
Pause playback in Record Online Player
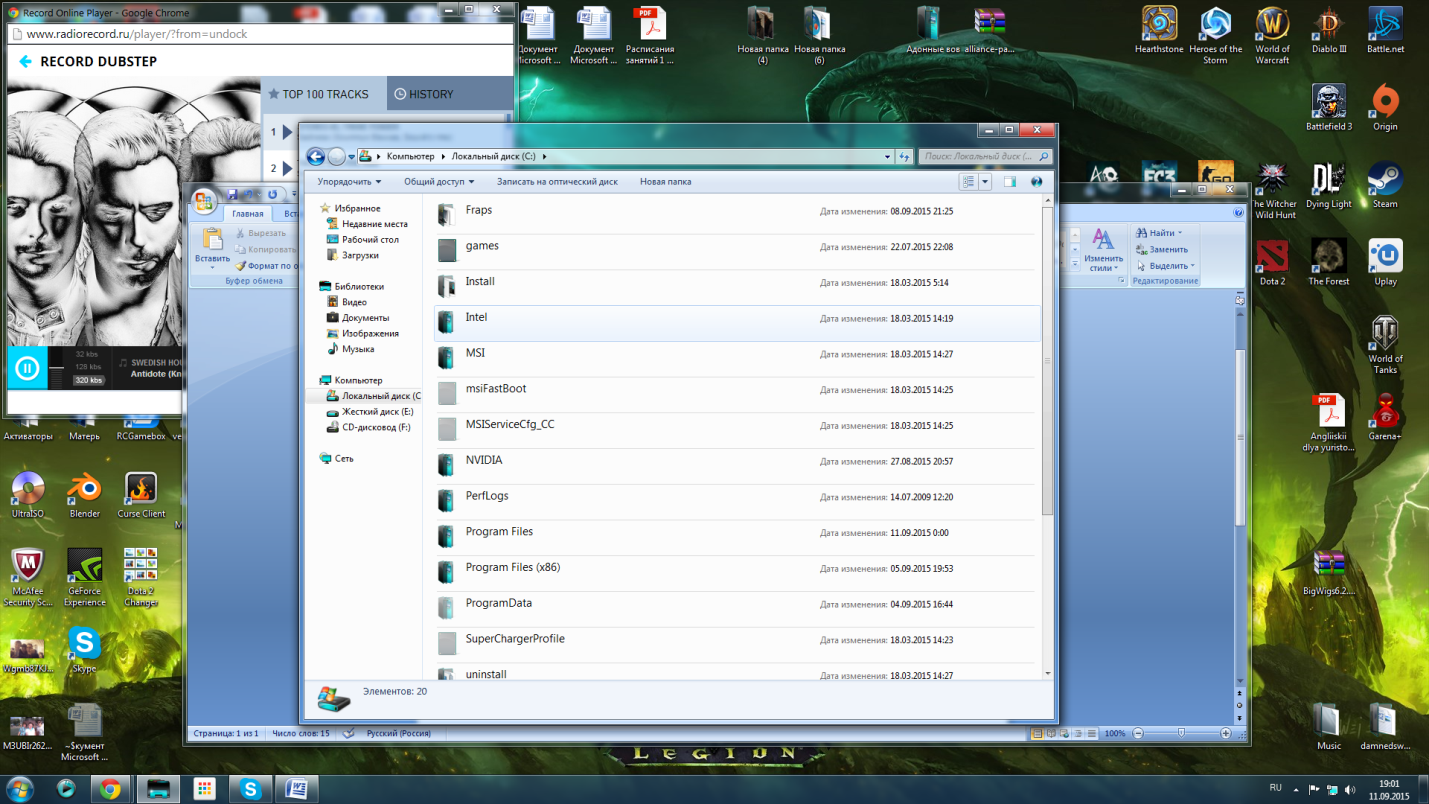click(x=27, y=368)
